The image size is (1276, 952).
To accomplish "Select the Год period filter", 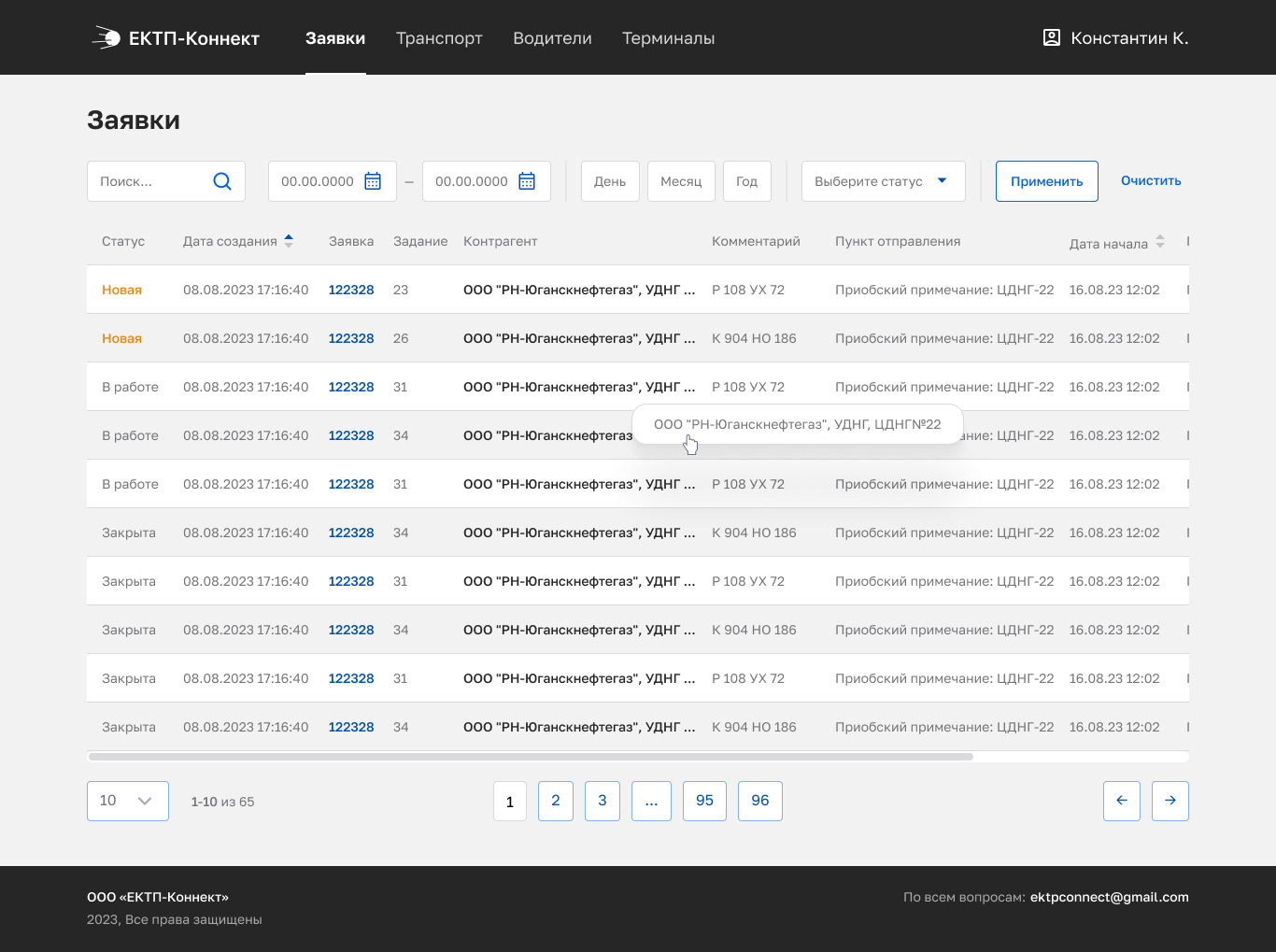I will (x=747, y=181).
